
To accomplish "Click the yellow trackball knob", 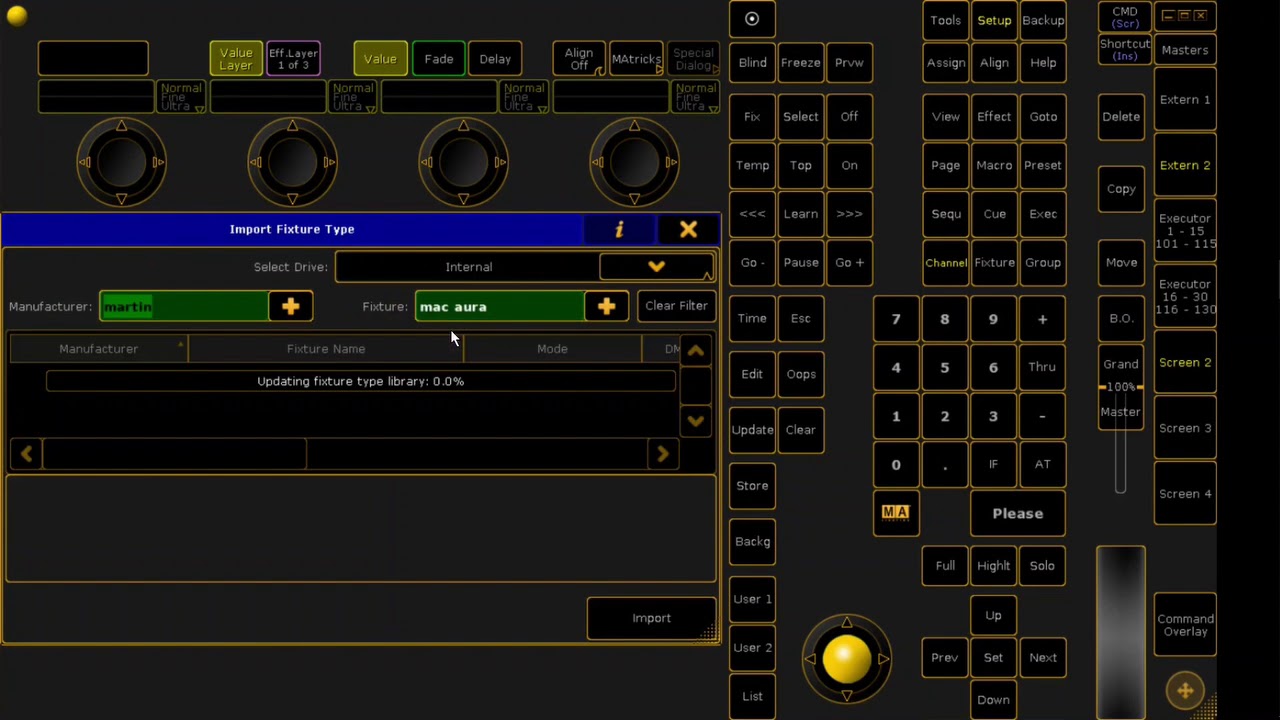I will 846,658.
